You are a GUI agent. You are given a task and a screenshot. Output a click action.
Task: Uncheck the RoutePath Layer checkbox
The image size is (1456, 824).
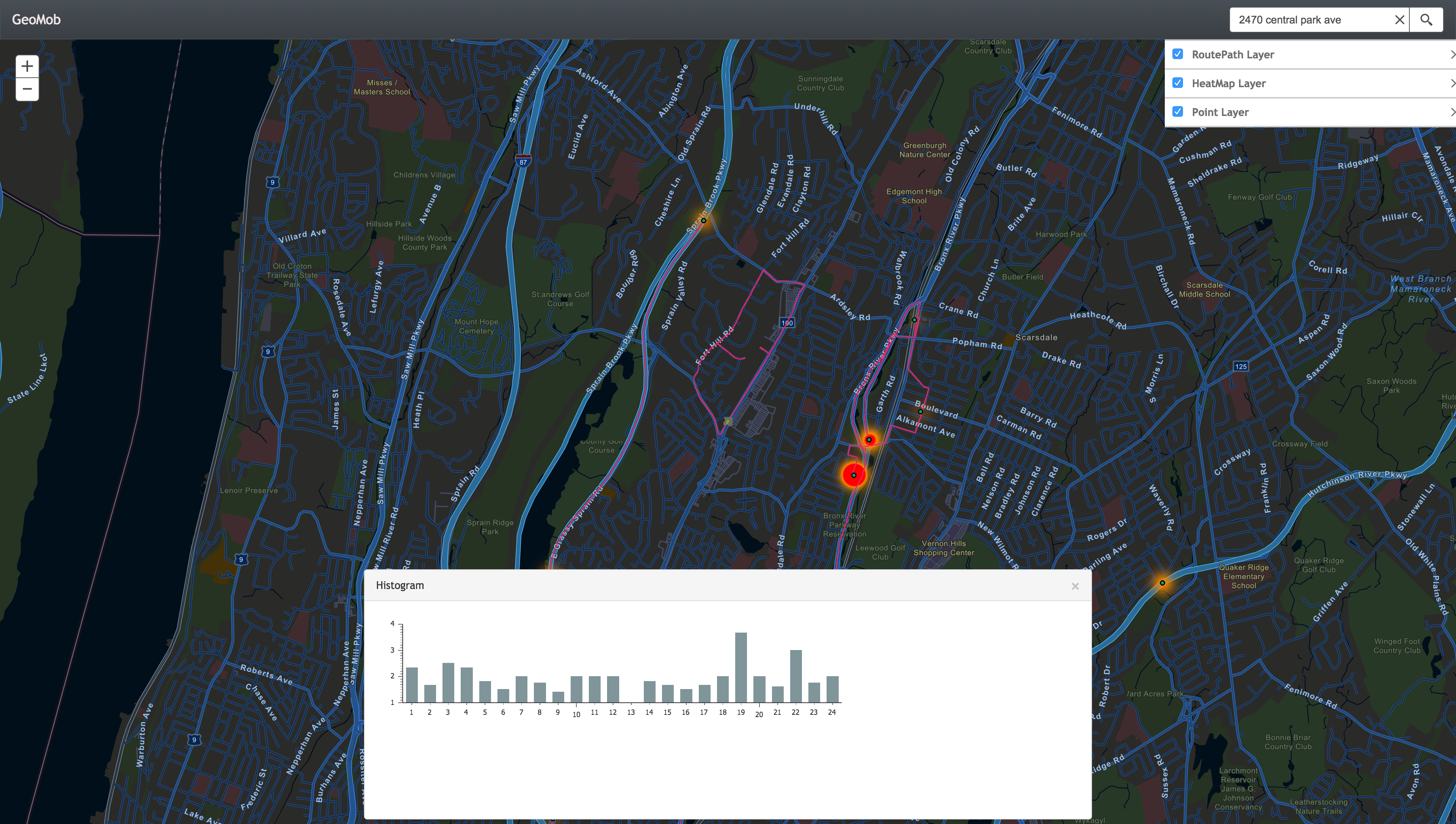[x=1178, y=54]
